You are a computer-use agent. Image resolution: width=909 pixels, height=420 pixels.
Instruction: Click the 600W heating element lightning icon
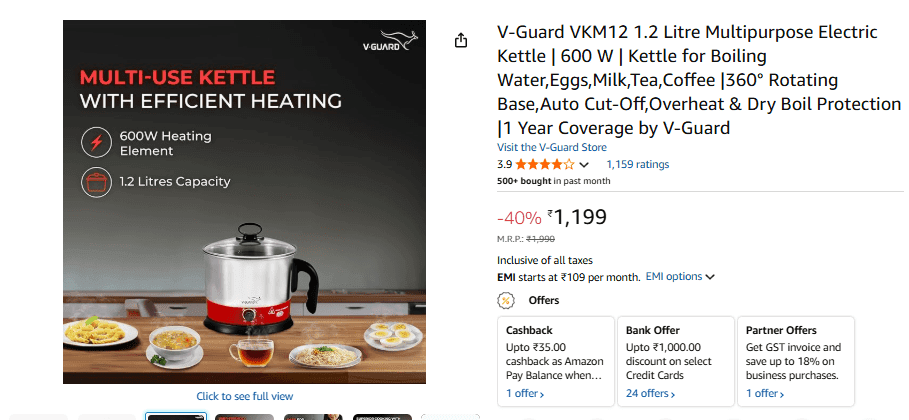[96, 143]
